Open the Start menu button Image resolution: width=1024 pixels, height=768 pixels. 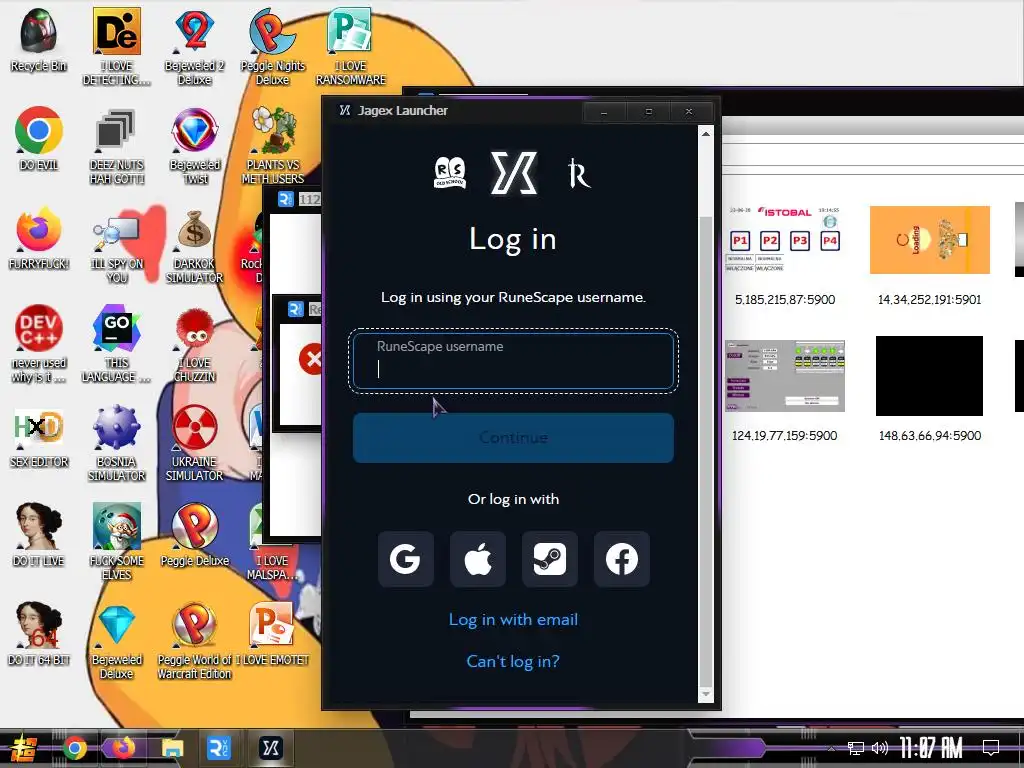(x=22, y=748)
